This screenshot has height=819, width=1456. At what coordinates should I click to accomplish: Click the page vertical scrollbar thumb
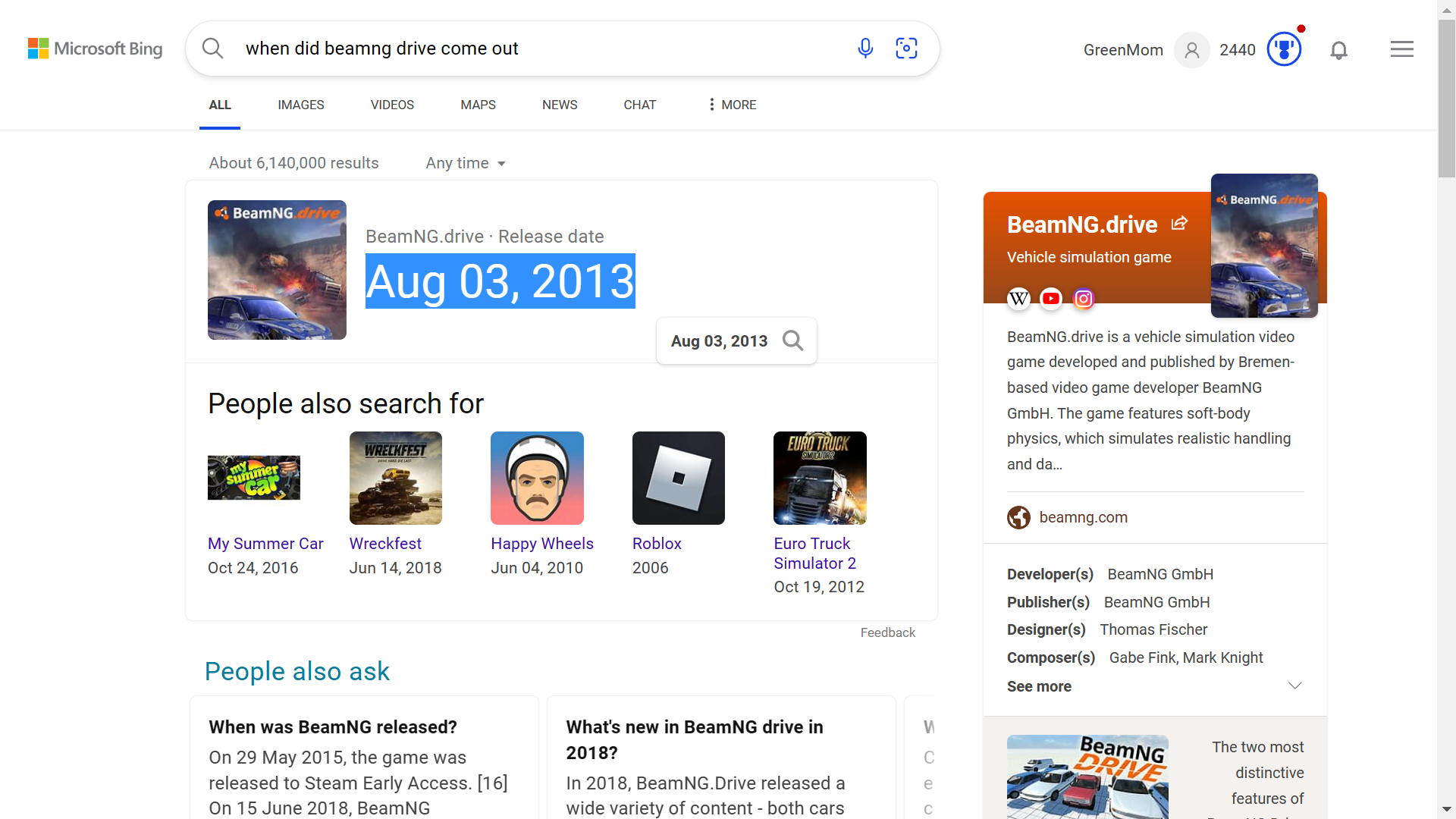click(1446, 99)
